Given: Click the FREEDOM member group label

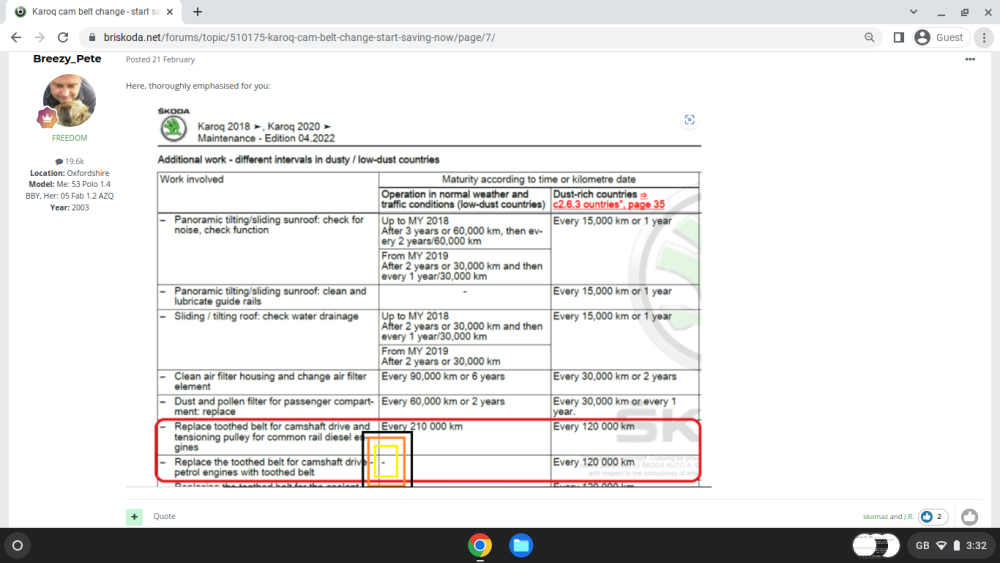Looking at the screenshot, I should (x=70, y=138).
